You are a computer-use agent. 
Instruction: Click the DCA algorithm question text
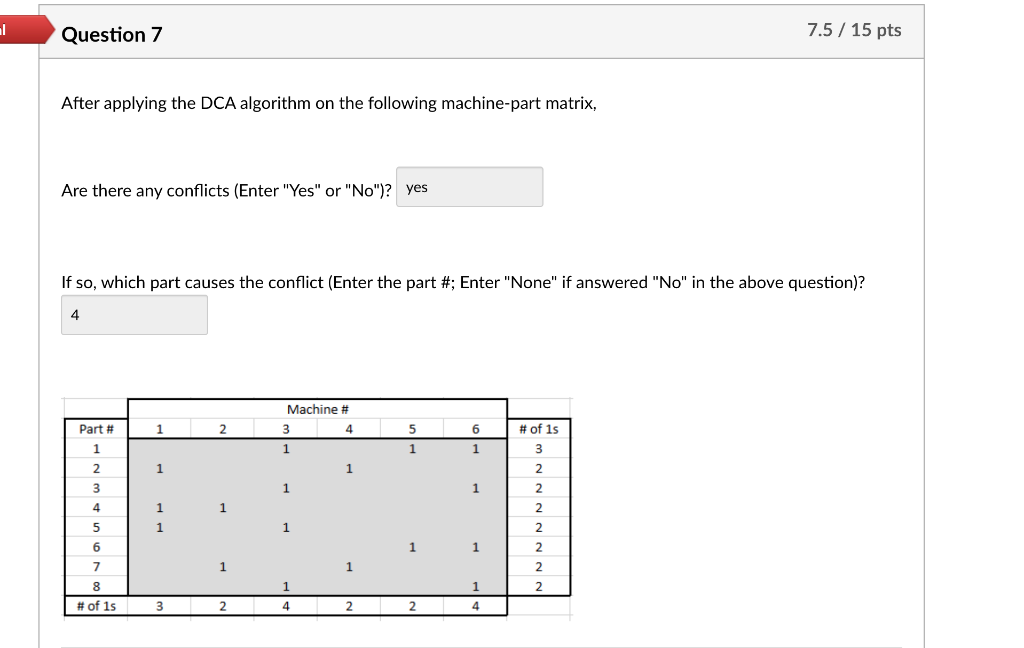330,103
